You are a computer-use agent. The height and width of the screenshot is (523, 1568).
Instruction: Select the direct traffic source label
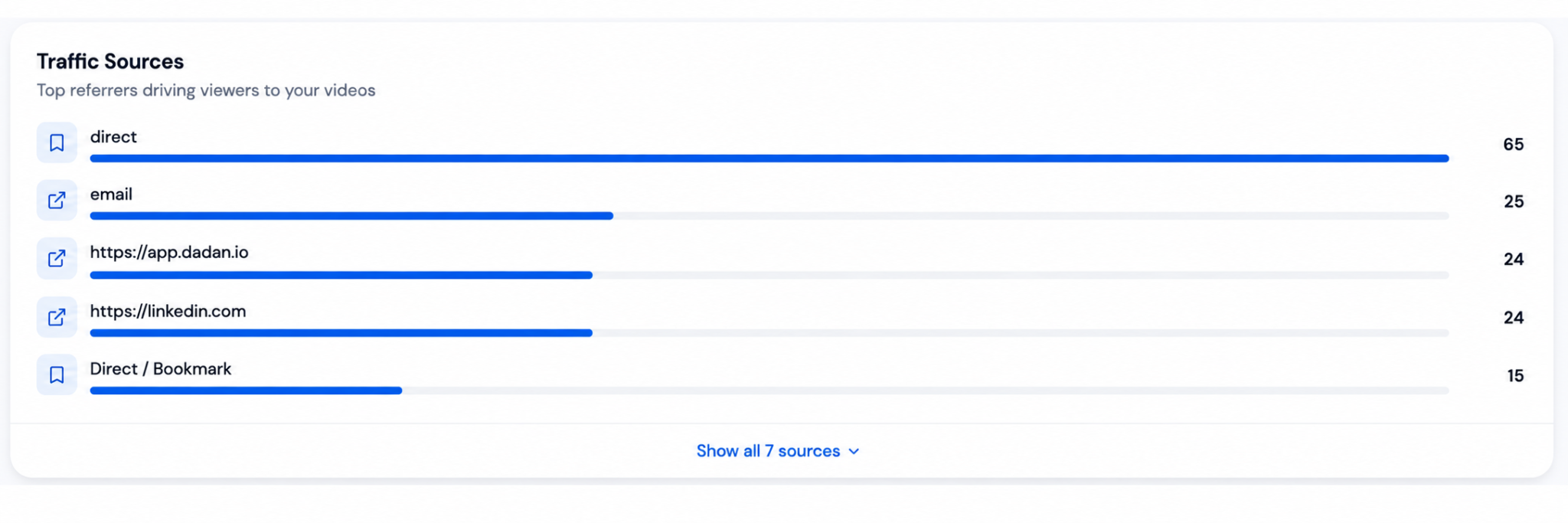point(113,137)
